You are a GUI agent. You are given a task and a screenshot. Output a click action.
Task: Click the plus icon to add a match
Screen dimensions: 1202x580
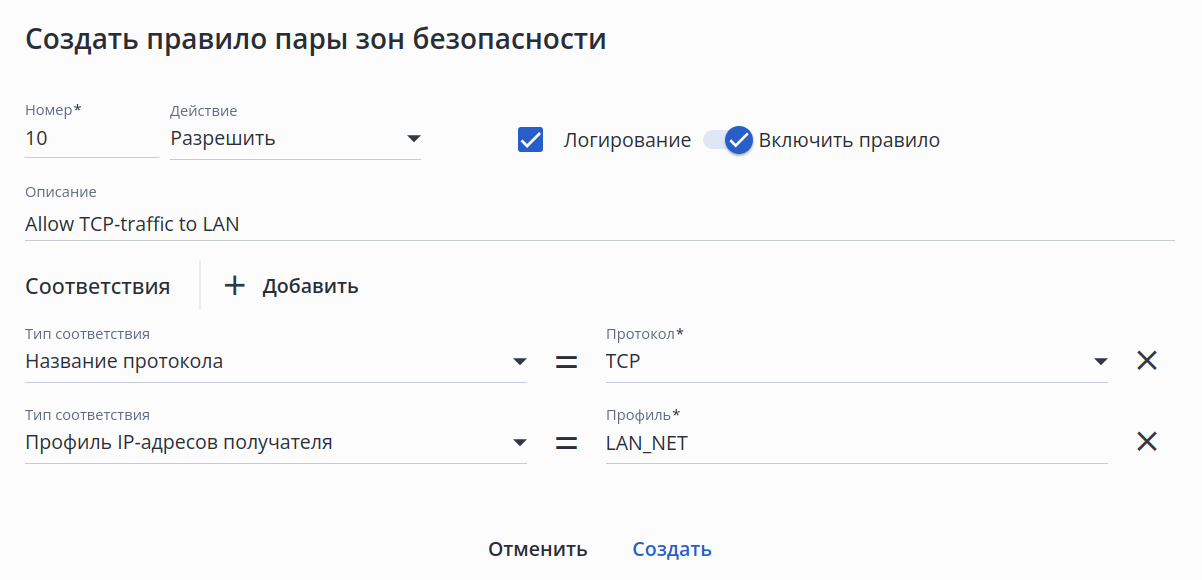[x=234, y=286]
